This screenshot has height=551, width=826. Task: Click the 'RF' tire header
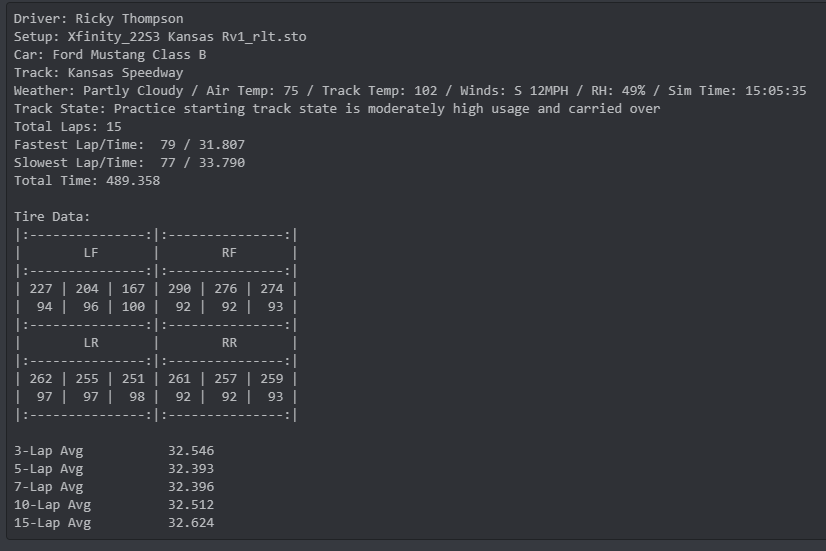coord(229,253)
